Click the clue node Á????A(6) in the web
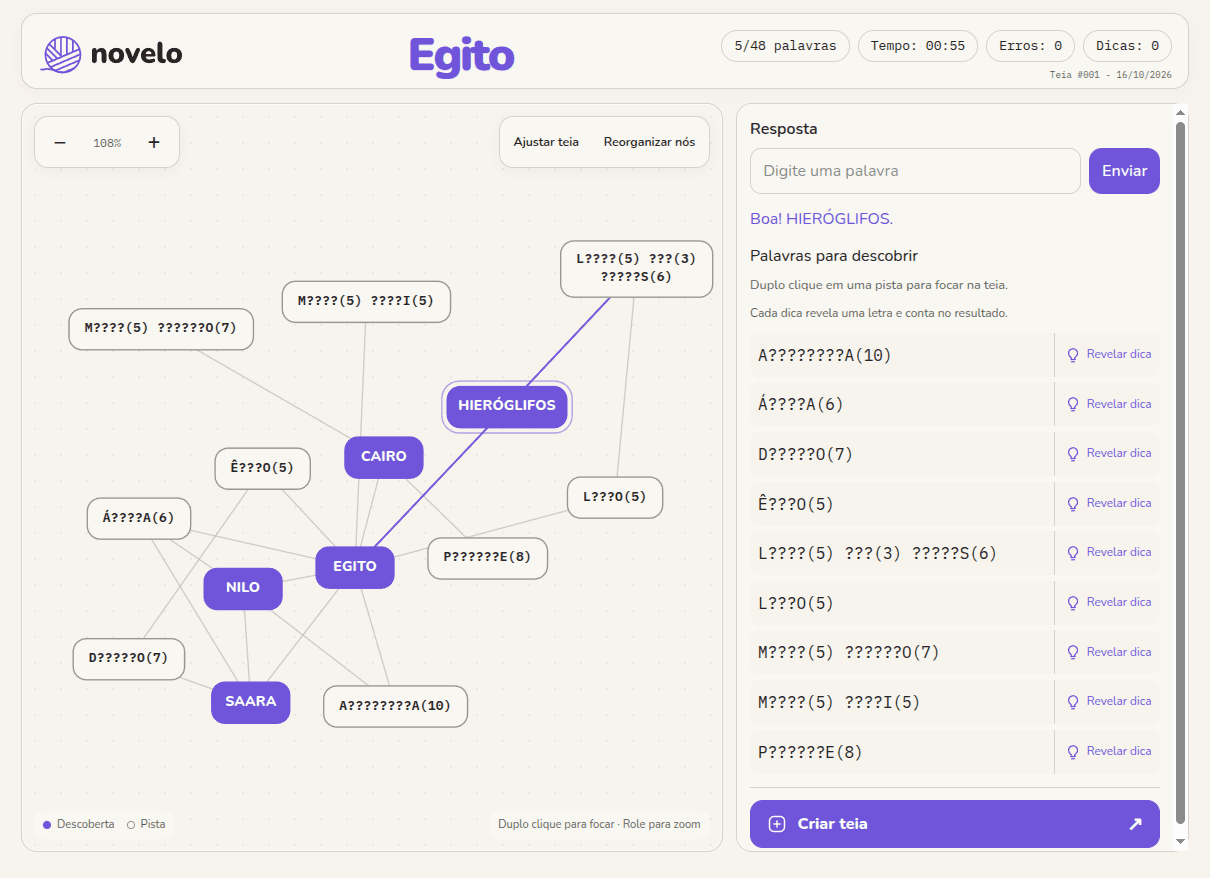This screenshot has width=1210, height=878. pos(139,518)
